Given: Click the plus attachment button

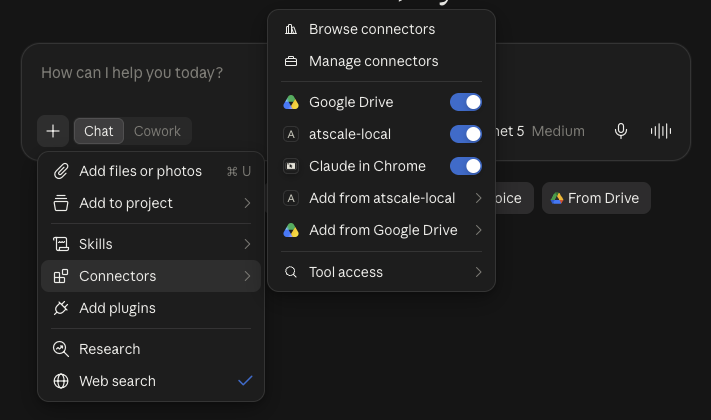Looking at the screenshot, I should tap(53, 131).
